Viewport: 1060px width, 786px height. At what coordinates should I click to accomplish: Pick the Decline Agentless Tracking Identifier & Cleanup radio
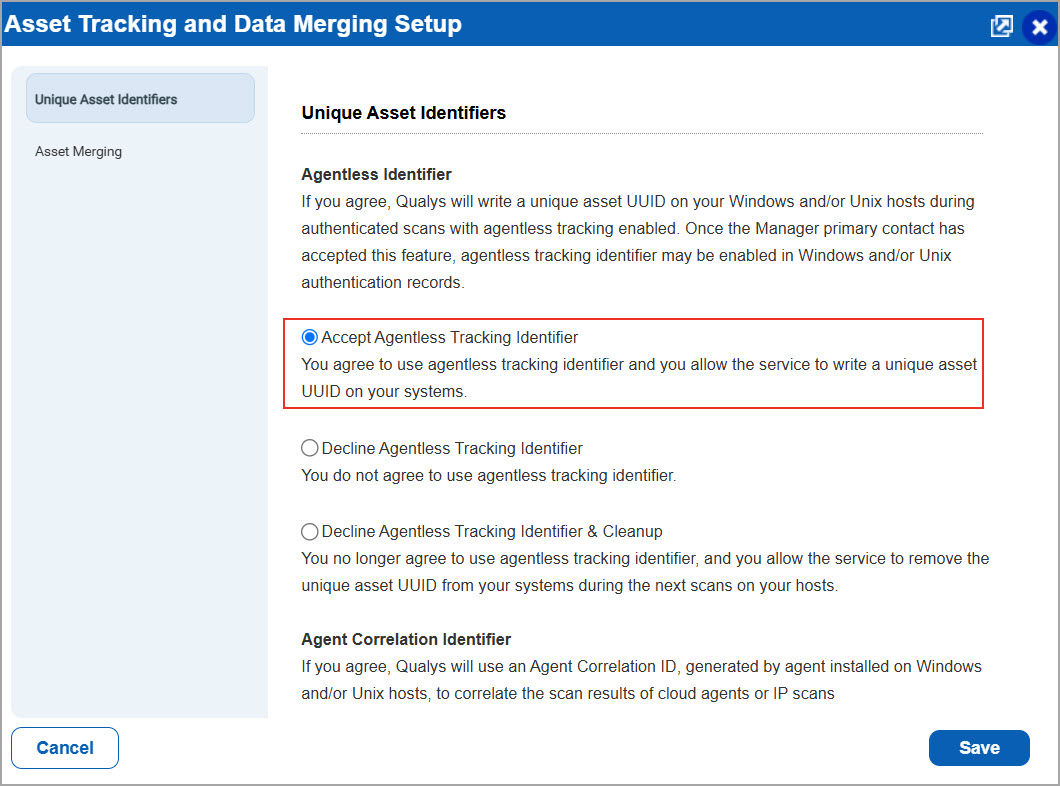coord(310,532)
